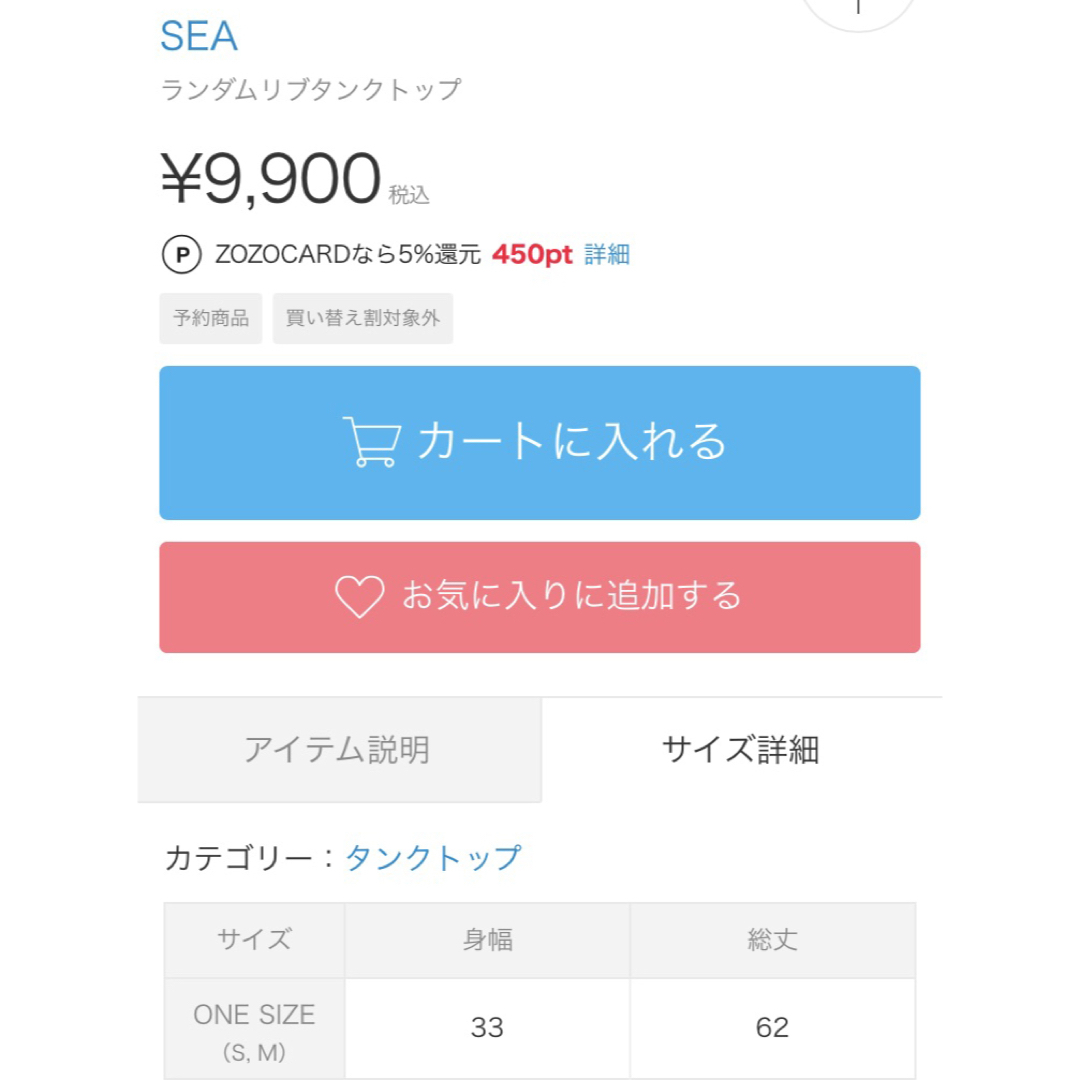1080x1080 pixels.
Task: Click the shopping cart icon
Action: [x=372, y=442]
